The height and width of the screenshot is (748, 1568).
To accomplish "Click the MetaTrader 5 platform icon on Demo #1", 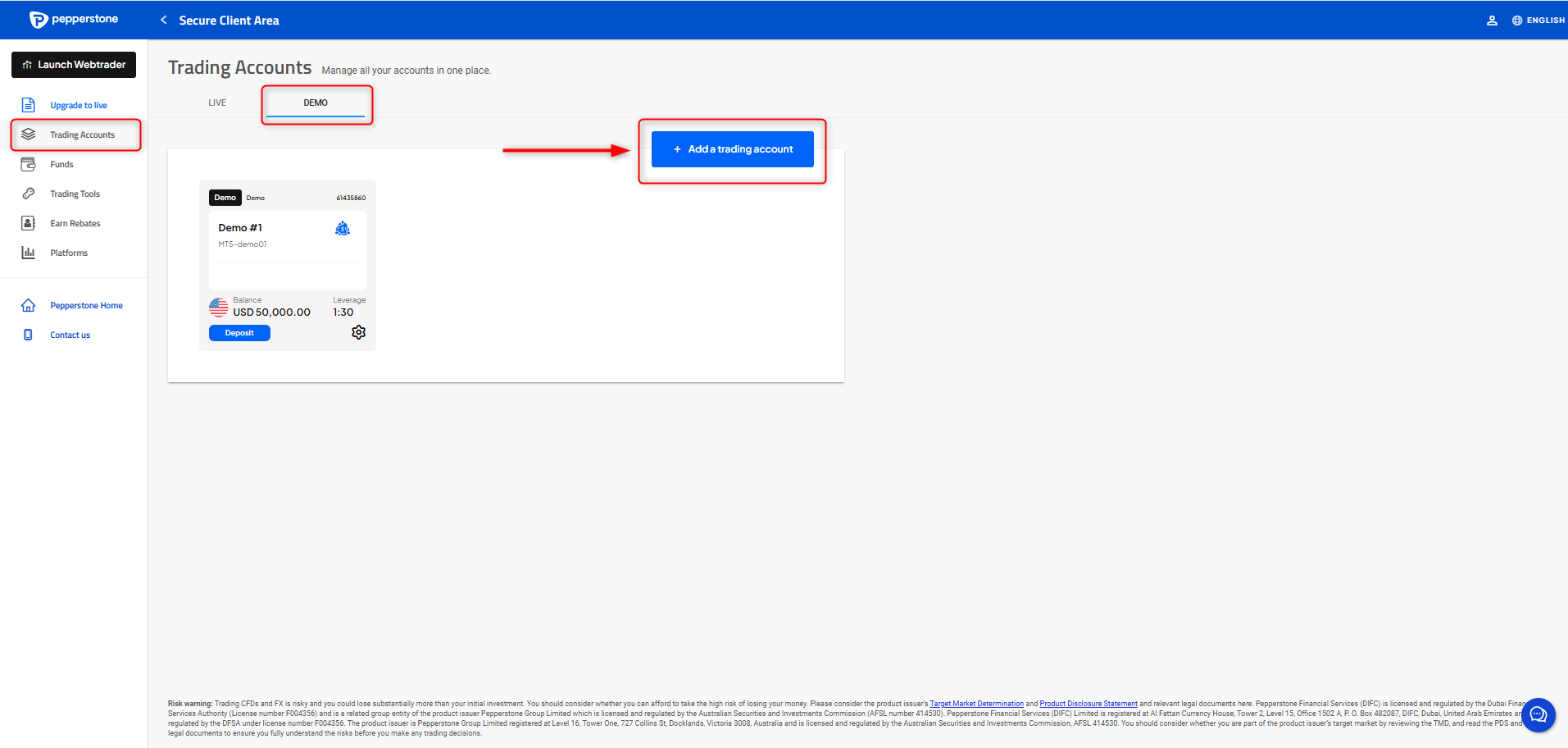I will point(343,229).
